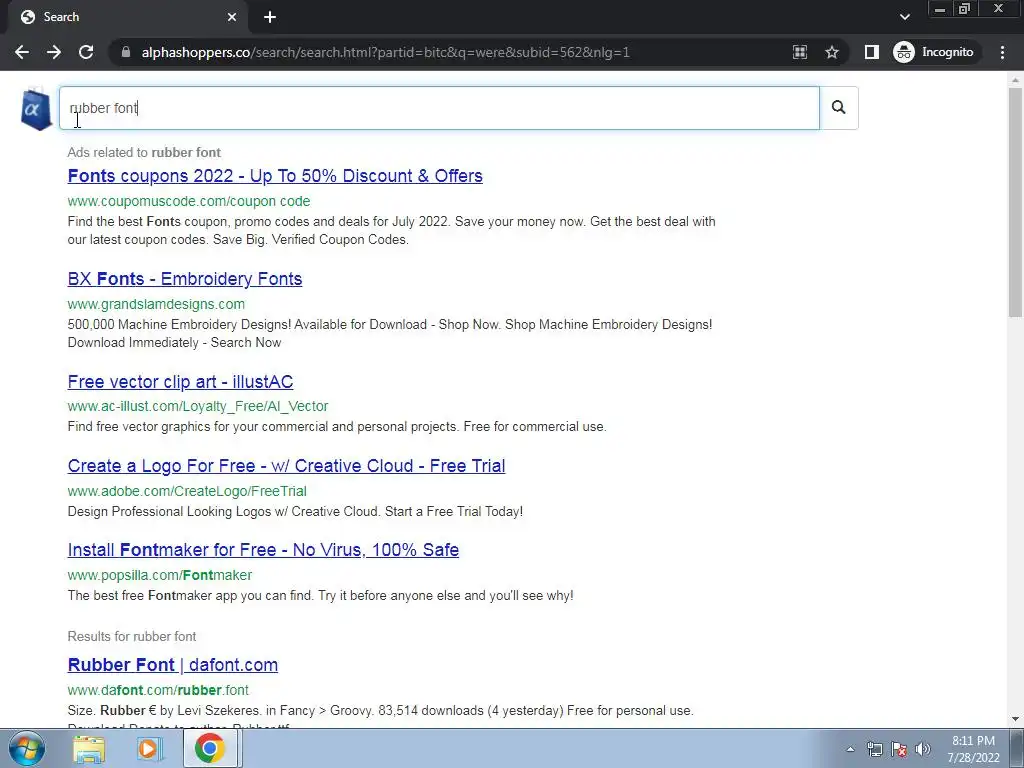The width and height of the screenshot is (1024, 768).
Task: Click the scrollbar down arrow
Action: [1015, 719]
